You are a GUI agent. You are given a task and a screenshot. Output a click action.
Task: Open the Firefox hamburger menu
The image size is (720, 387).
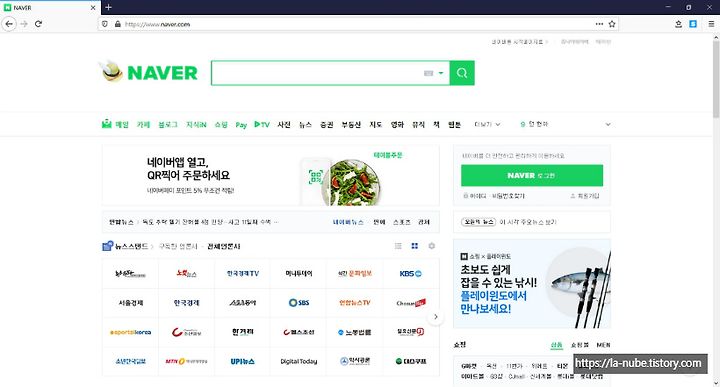[x=711, y=24]
